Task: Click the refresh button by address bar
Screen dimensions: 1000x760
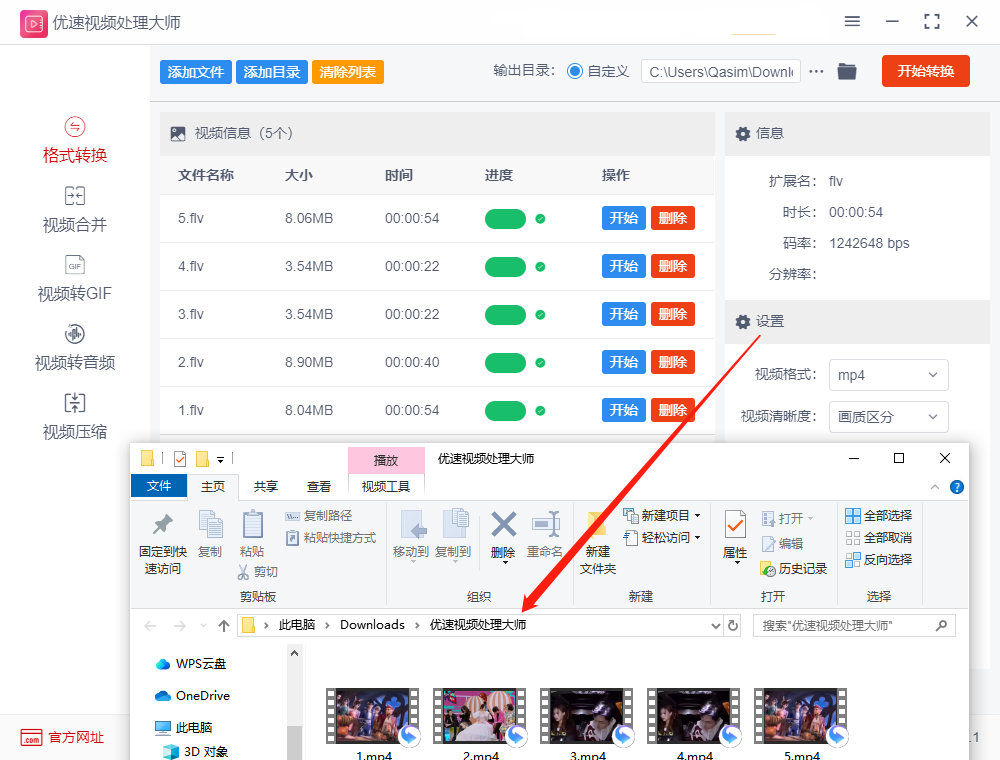Action: 733,625
